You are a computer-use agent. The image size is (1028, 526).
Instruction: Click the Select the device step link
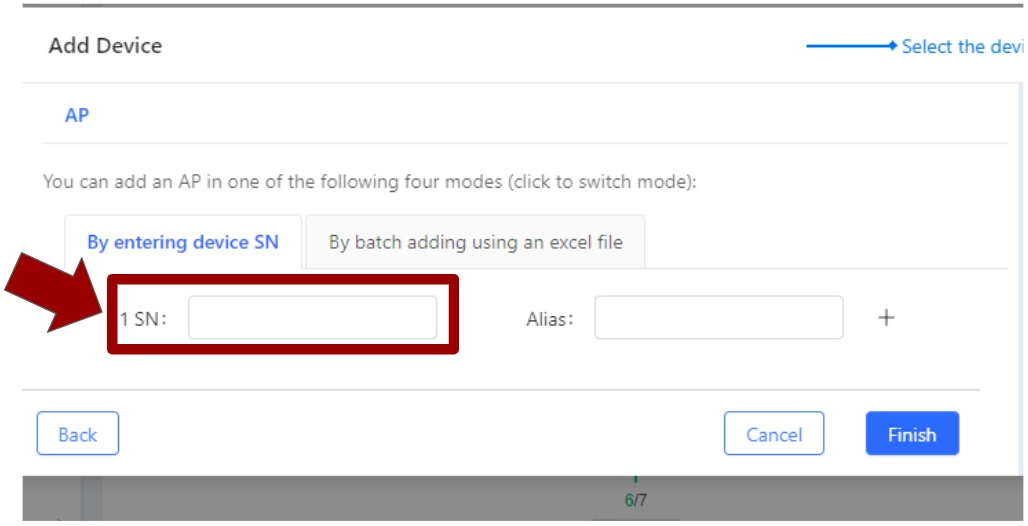(962, 47)
